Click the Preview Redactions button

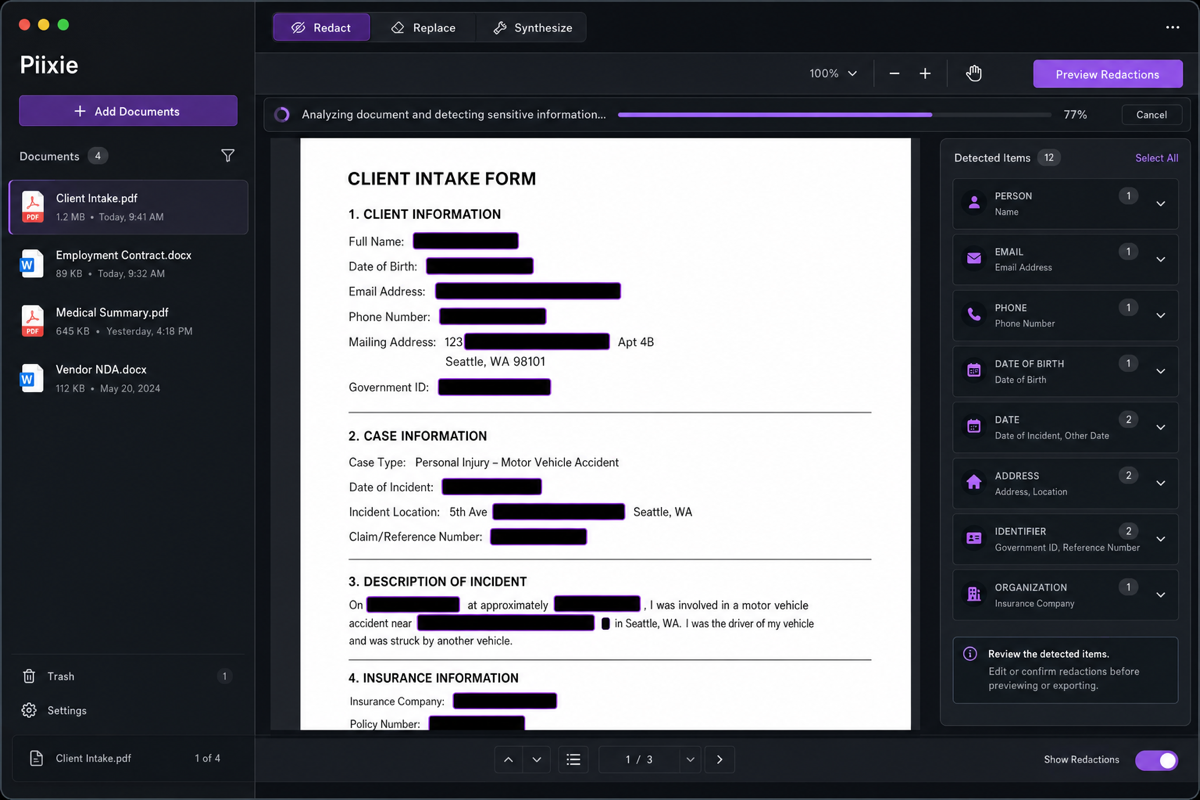click(1107, 74)
